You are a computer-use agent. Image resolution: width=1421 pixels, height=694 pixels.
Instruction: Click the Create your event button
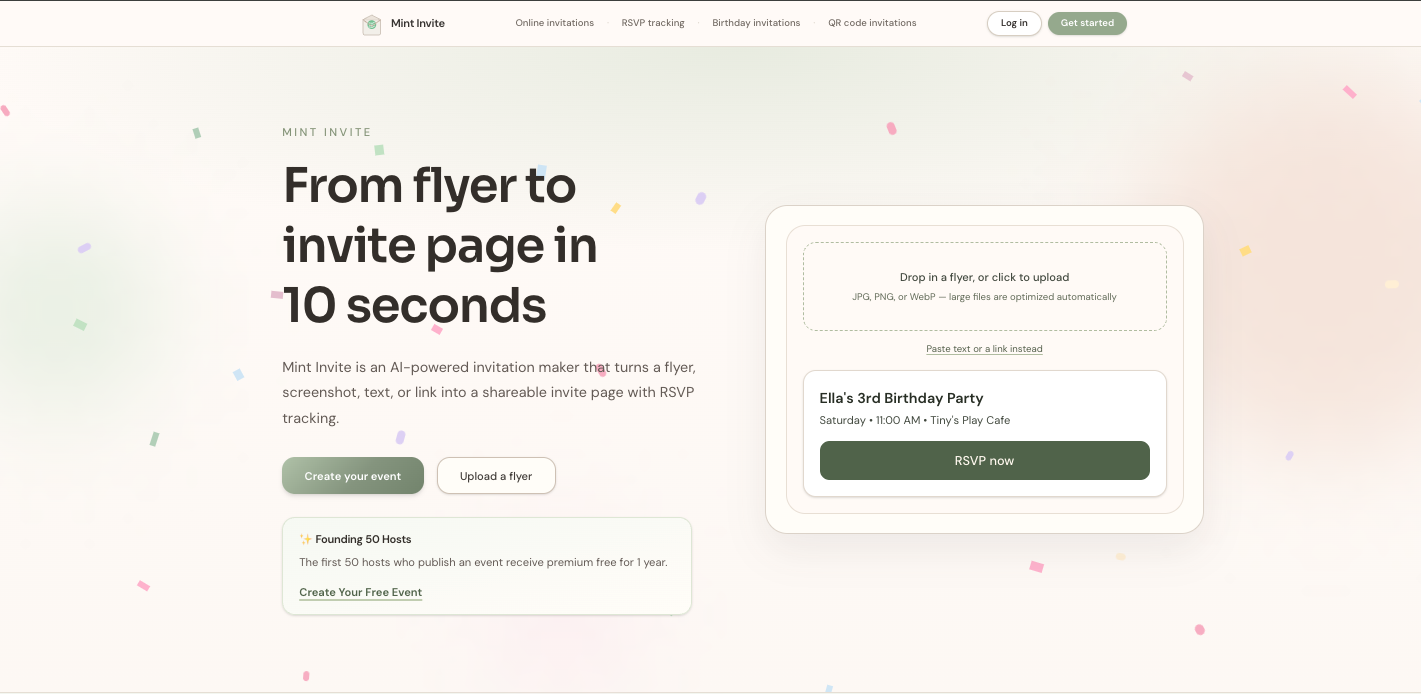pyautogui.click(x=353, y=476)
